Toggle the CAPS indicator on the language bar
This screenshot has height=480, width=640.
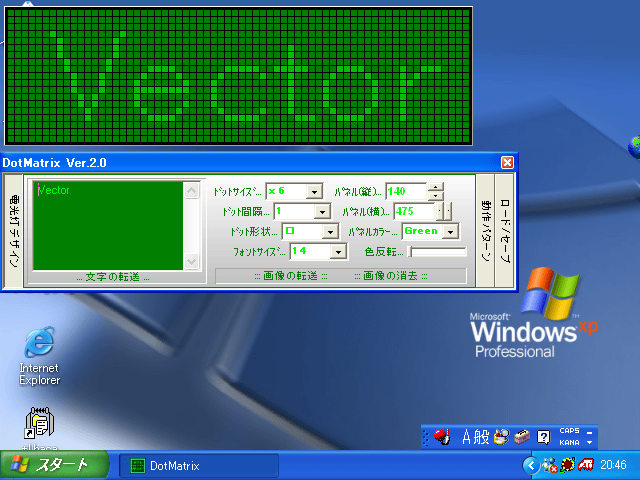pyautogui.click(x=569, y=431)
